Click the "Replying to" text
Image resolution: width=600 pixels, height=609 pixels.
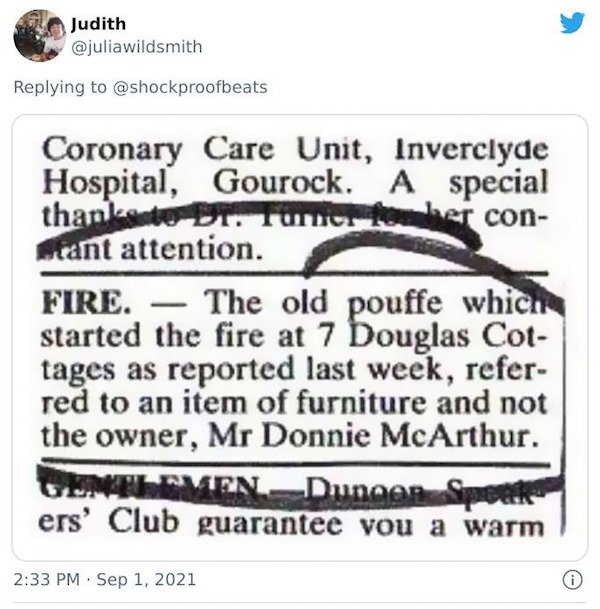(60, 87)
